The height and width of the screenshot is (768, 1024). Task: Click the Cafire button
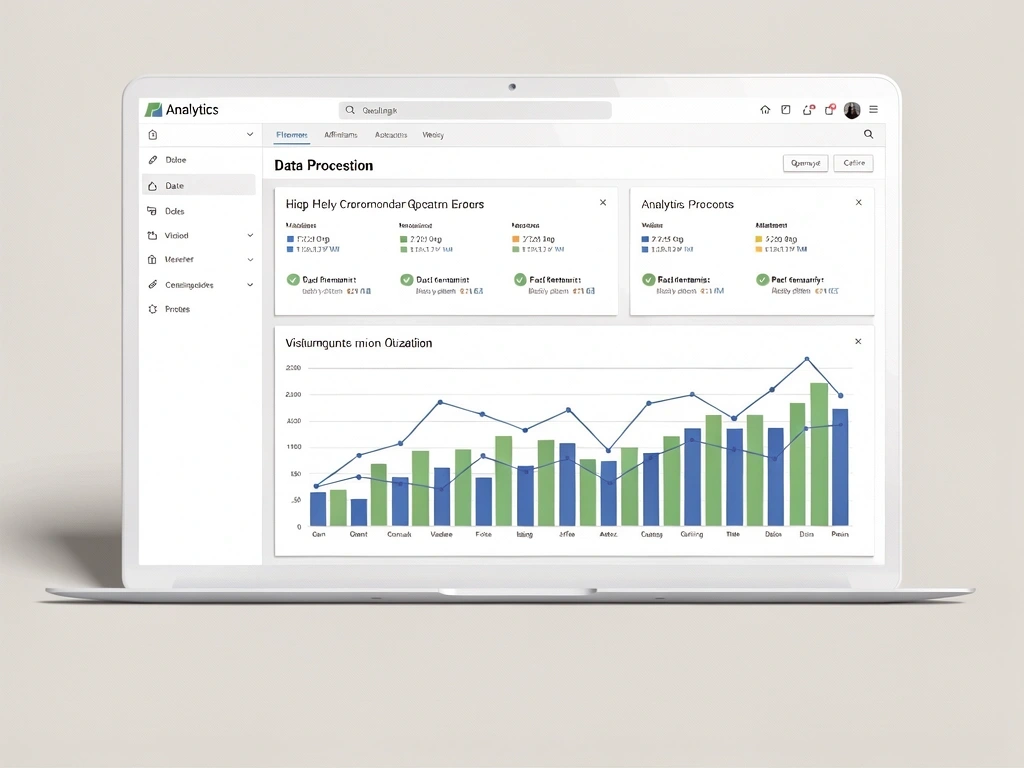853,162
